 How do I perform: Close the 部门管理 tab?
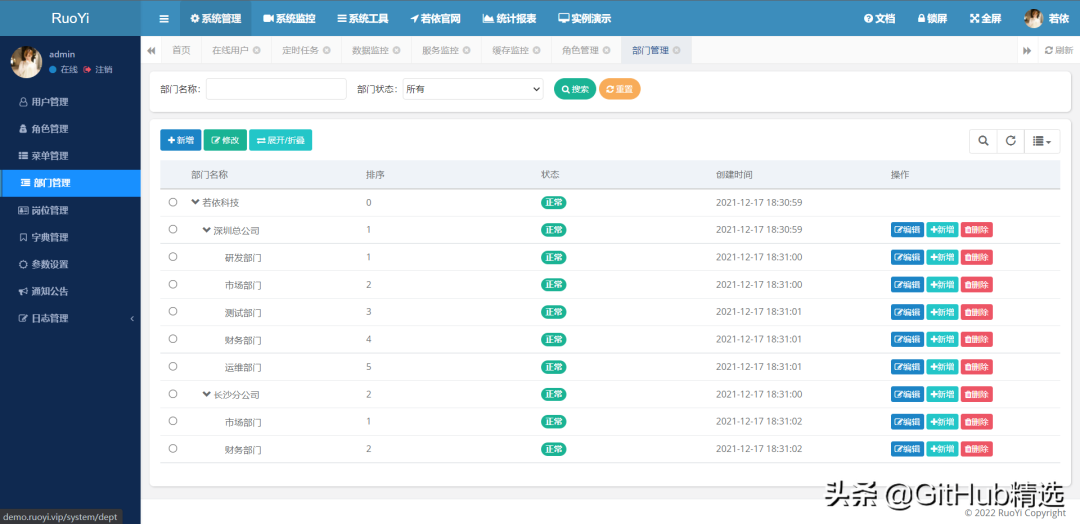point(676,50)
